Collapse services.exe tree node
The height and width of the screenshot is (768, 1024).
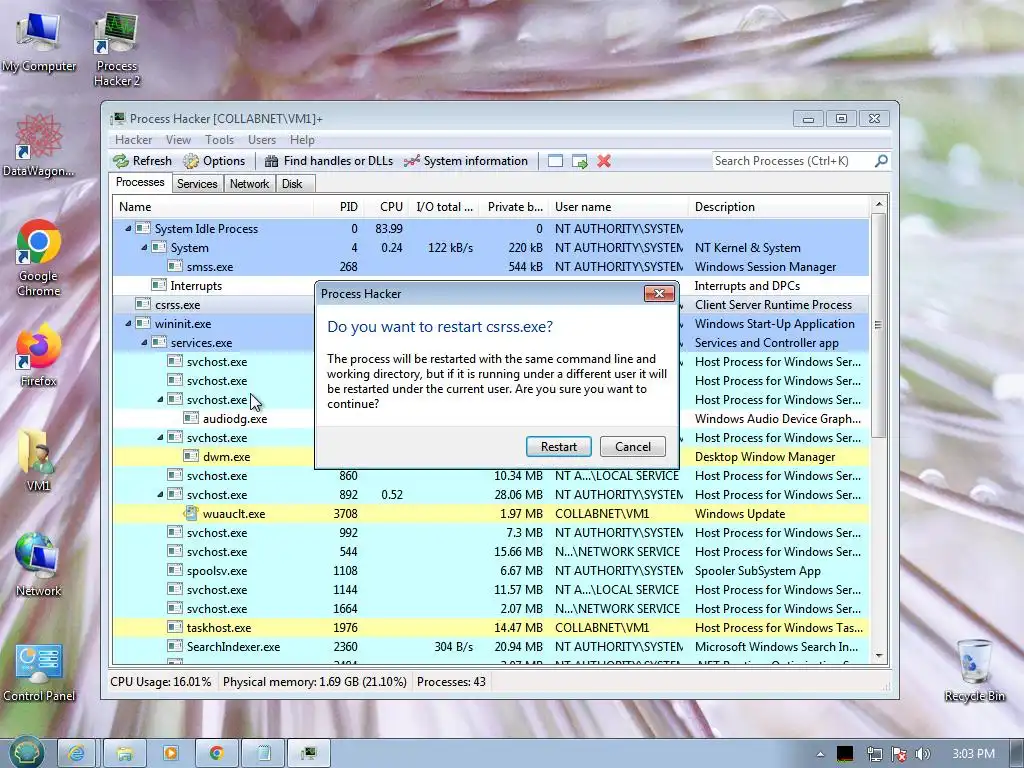coord(144,342)
